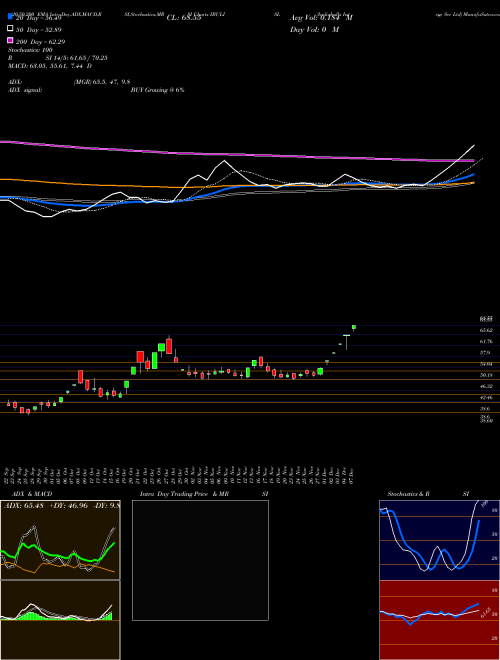
Task: Click the 'CL: 68.55' closing price text
Action: pos(184,18)
